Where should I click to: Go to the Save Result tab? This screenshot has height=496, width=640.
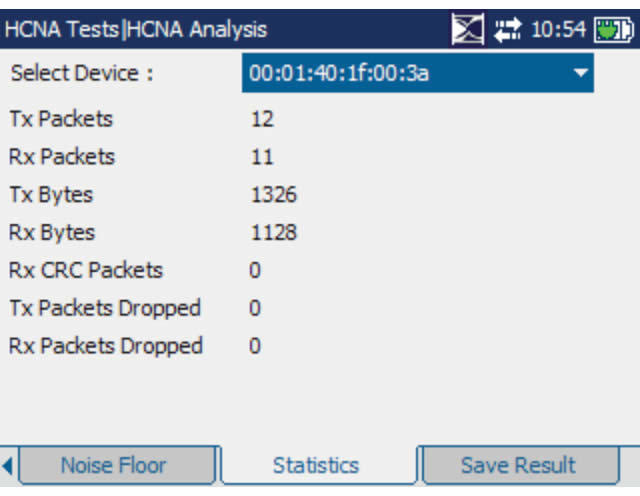click(518, 465)
